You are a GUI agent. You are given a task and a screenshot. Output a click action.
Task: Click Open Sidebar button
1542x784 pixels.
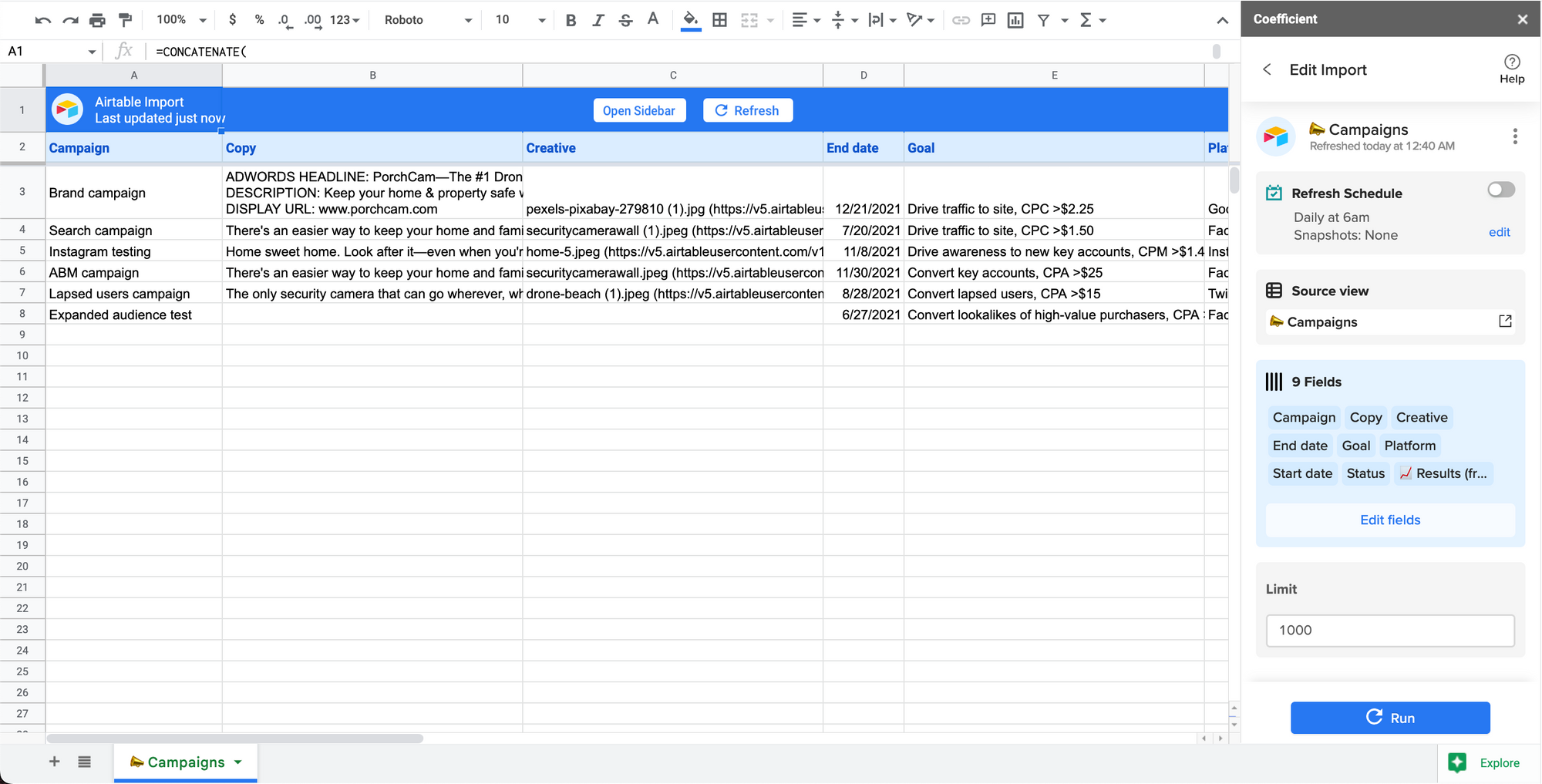pos(639,110)
